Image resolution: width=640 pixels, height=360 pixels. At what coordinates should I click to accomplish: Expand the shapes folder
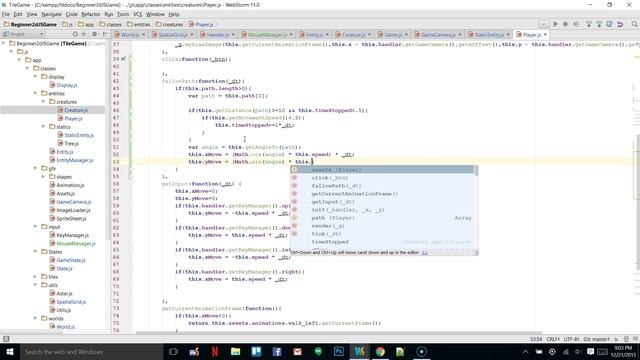43,177
